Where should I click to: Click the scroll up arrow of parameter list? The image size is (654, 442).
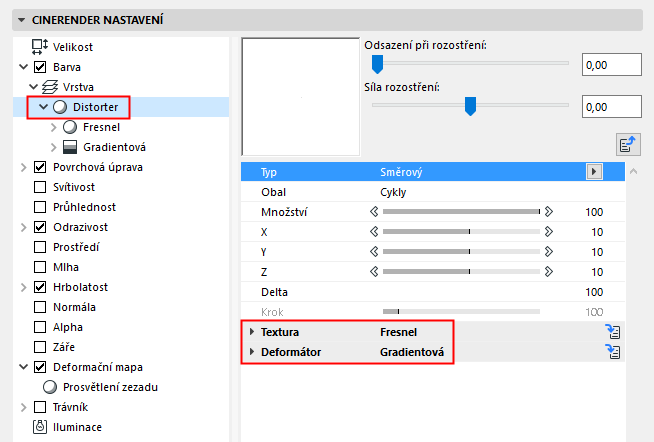tap(634, 171)
